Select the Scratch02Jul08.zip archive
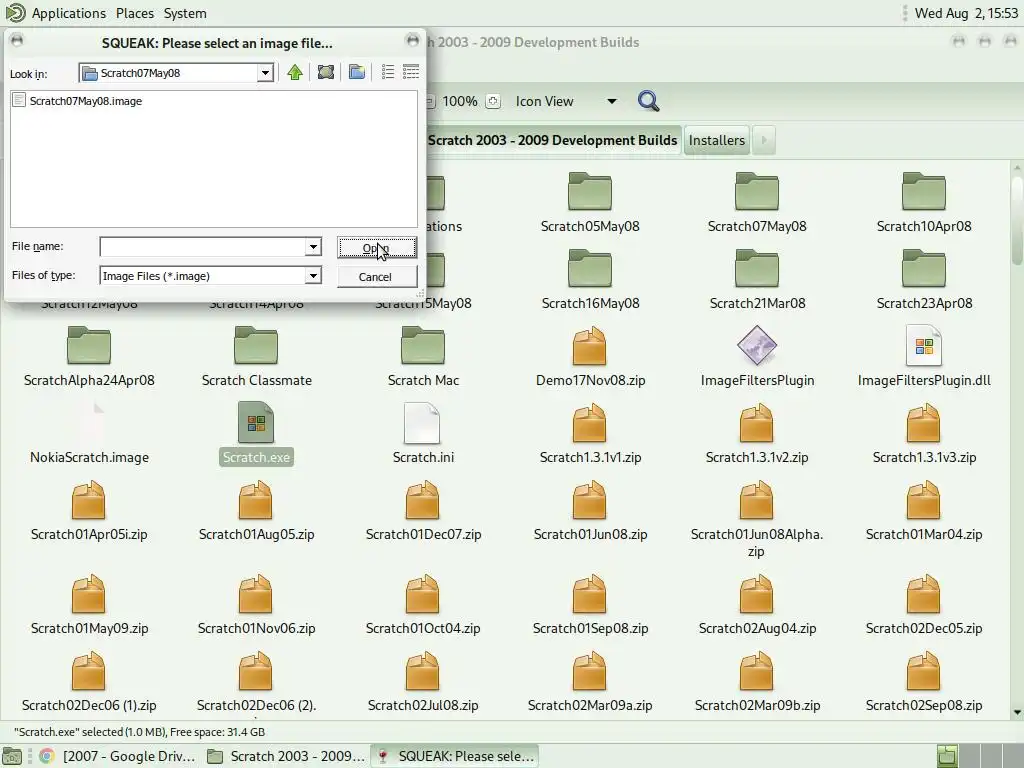 click(x=423, y=682)
